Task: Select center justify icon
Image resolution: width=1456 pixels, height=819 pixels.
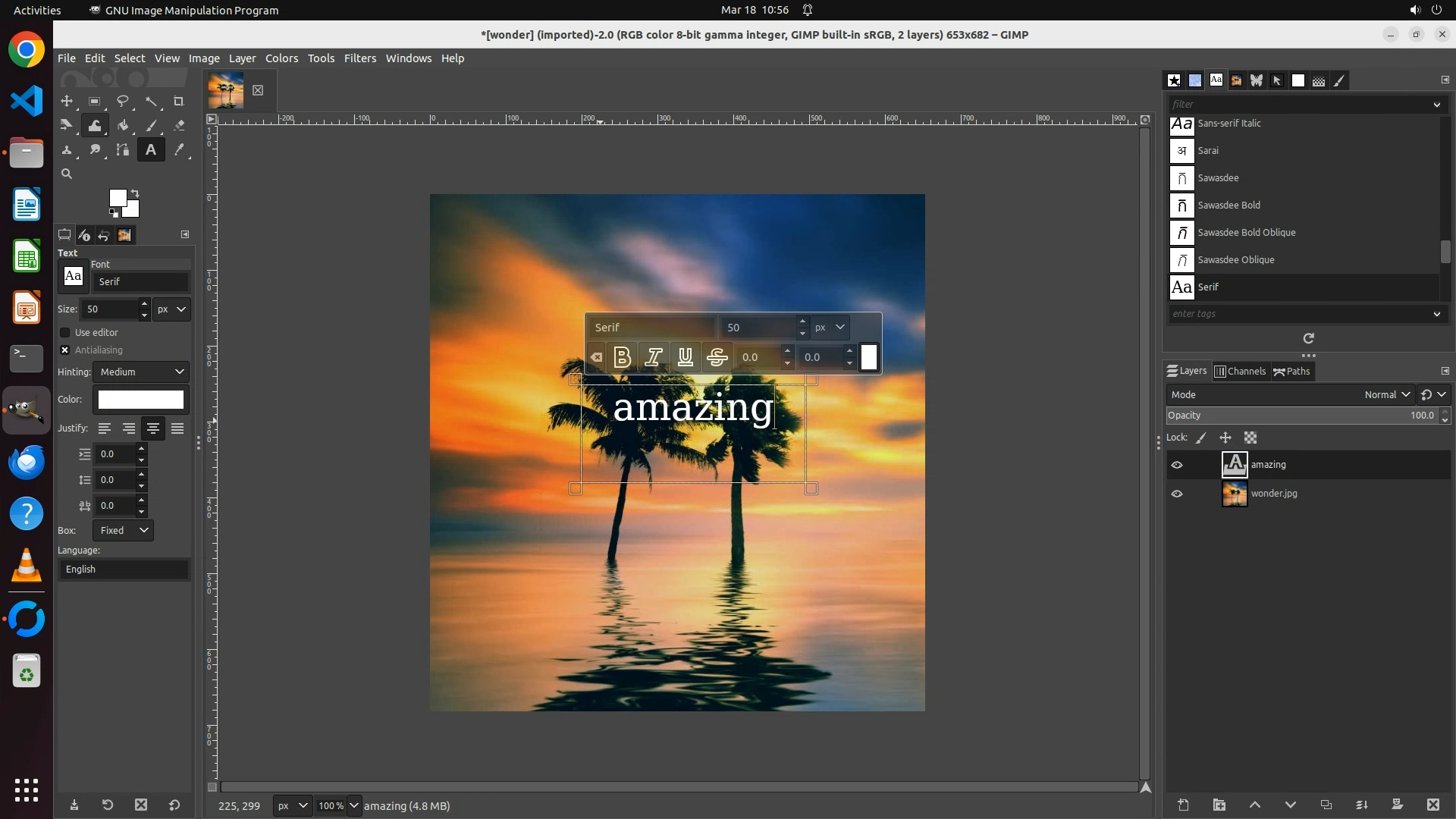Action: (x=153, y=428)
